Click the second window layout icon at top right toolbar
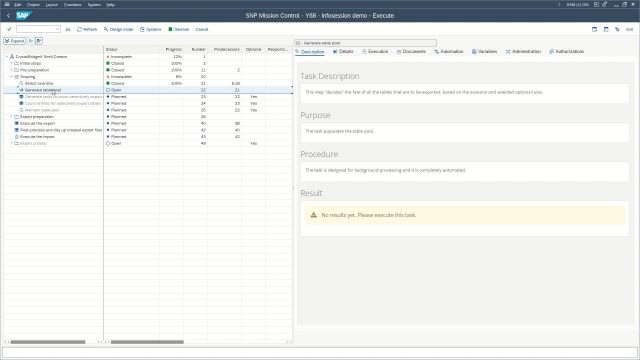This screenshot has height=360, width=640. 606,29
